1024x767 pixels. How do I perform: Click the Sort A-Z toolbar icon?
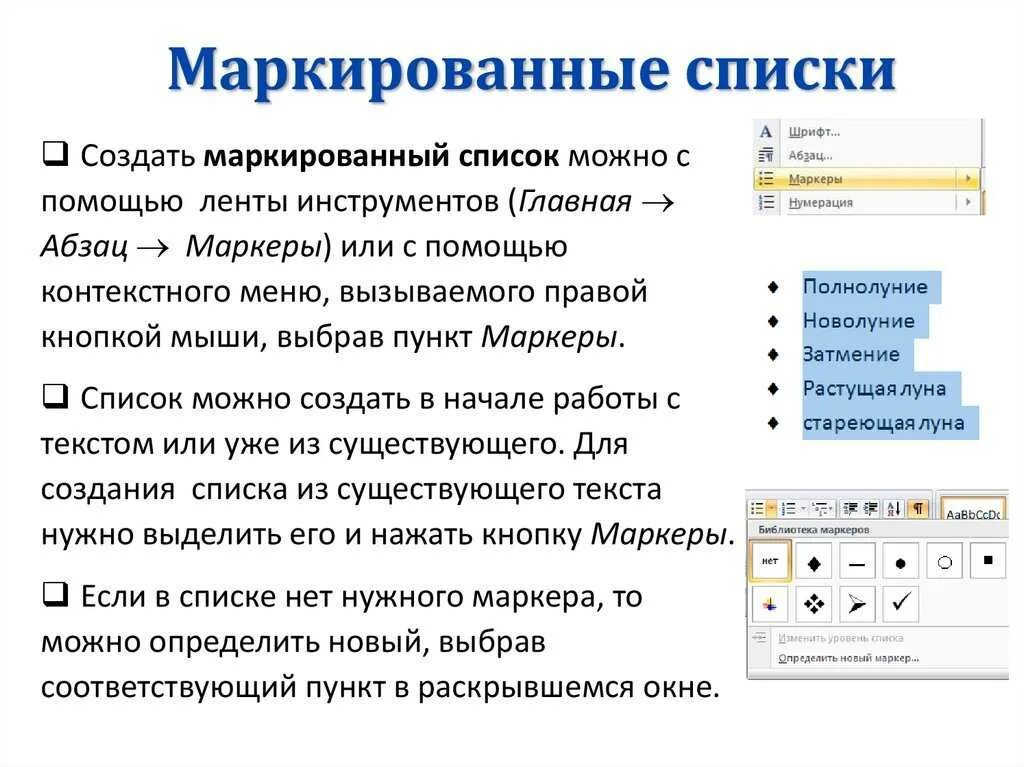coord(893,508)
